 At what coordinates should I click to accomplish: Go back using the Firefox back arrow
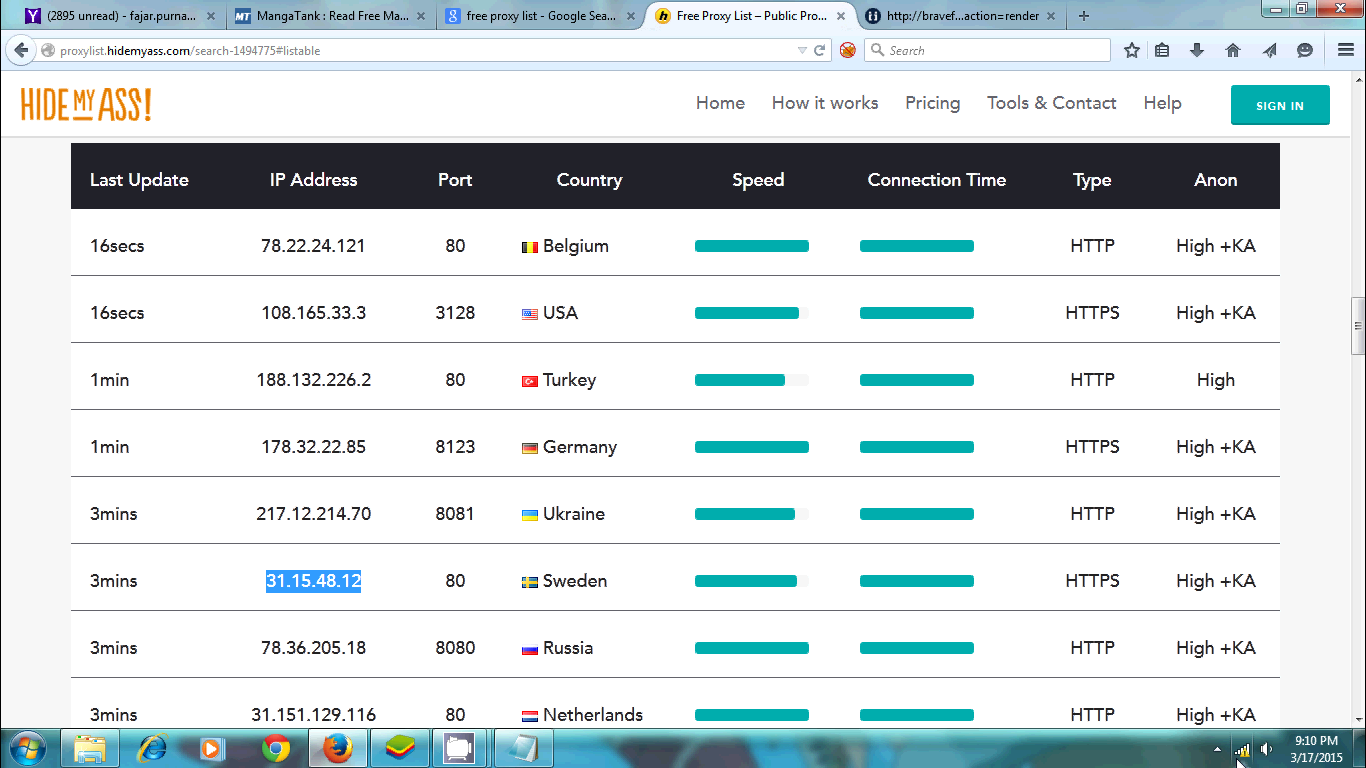tap(21, 50)
